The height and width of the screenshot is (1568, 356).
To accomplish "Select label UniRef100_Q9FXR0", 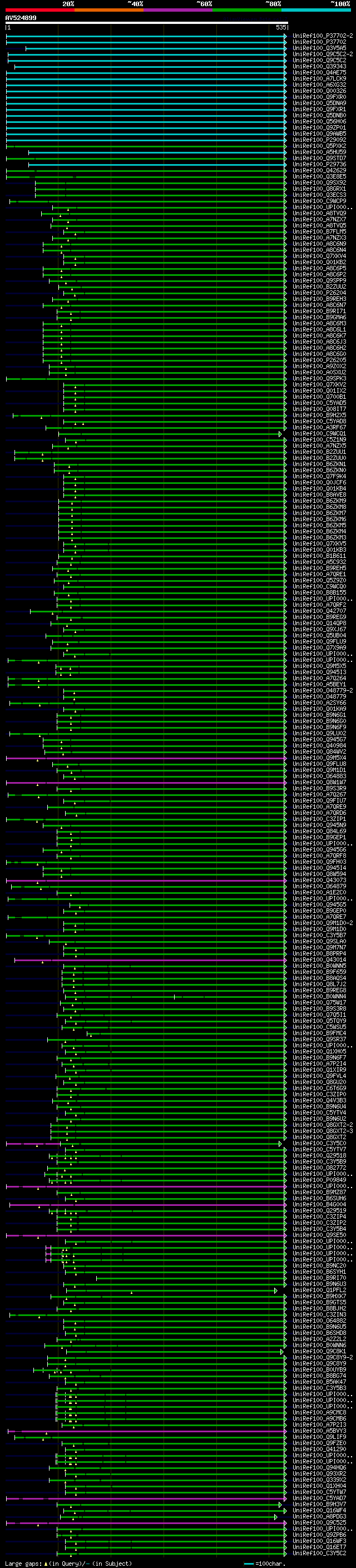I will pos(319,97).
